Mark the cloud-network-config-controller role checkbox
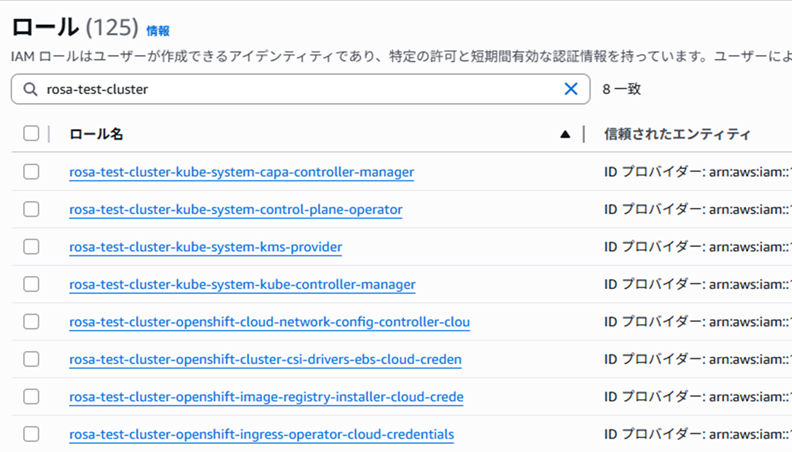This screenshot has width=792, height=452. (31, 322)
